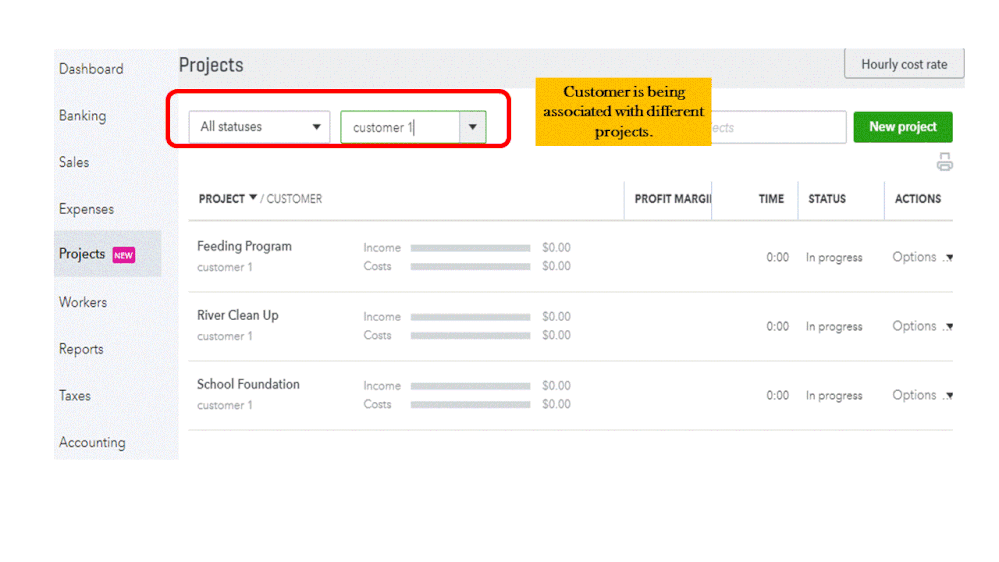999x562 pixels.
Task: Open the All statuses dropdown
Action: [x=259, y=127]
